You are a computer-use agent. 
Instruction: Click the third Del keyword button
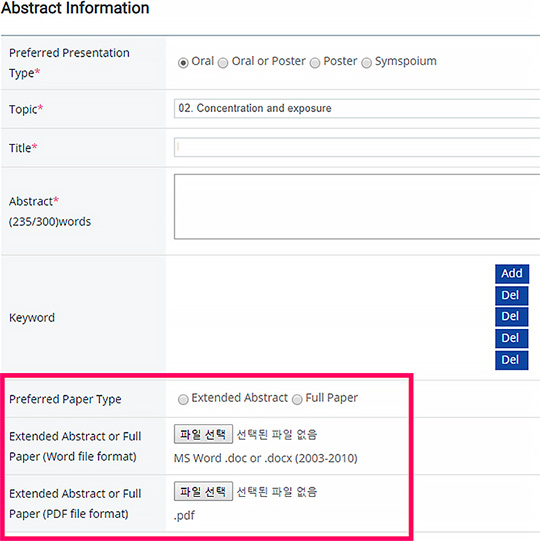[x=512, y=338]
